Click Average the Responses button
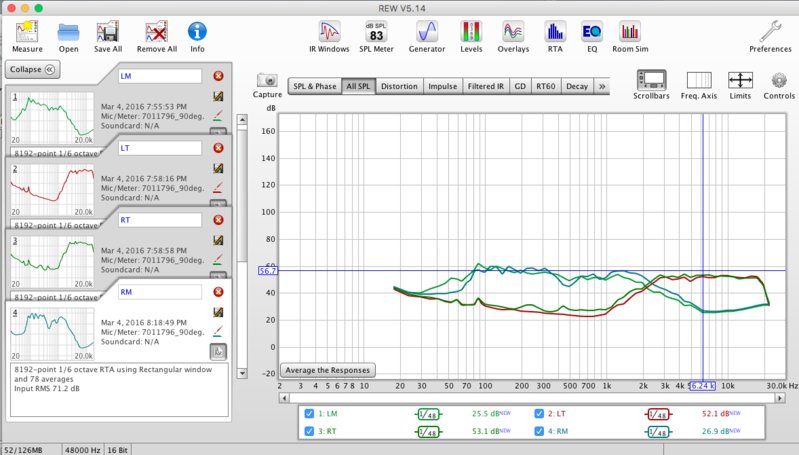This screenshot has height=455, width=799. pos(328,370)
